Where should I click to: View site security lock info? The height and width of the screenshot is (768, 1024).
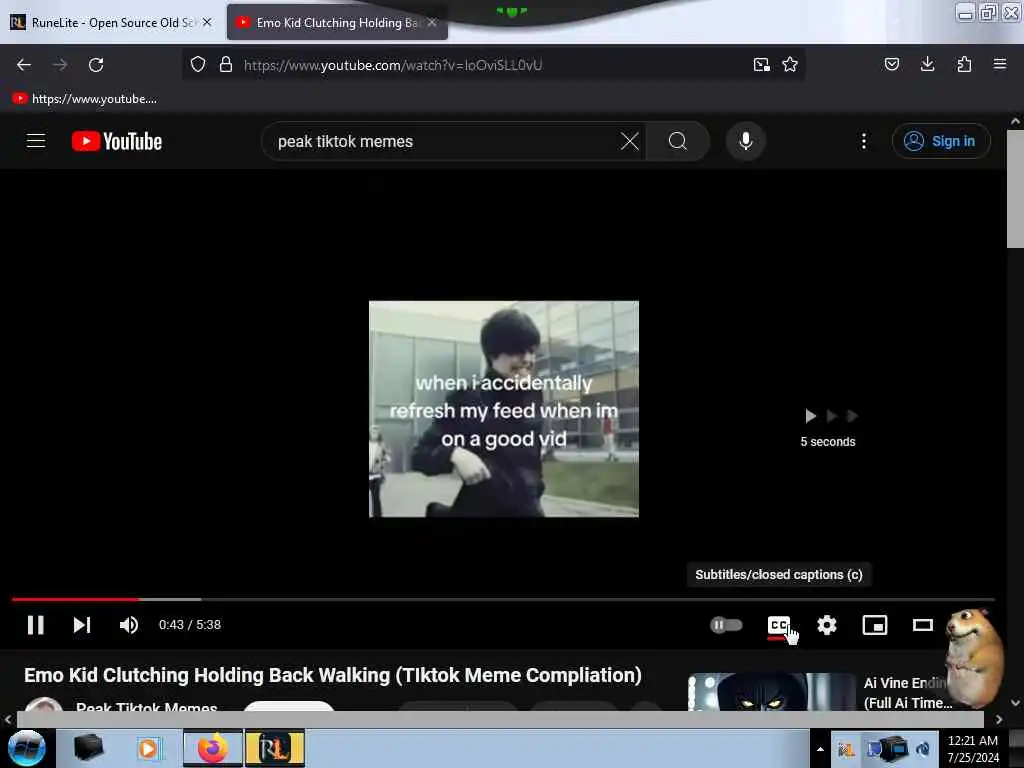click(x=226, y=65)
